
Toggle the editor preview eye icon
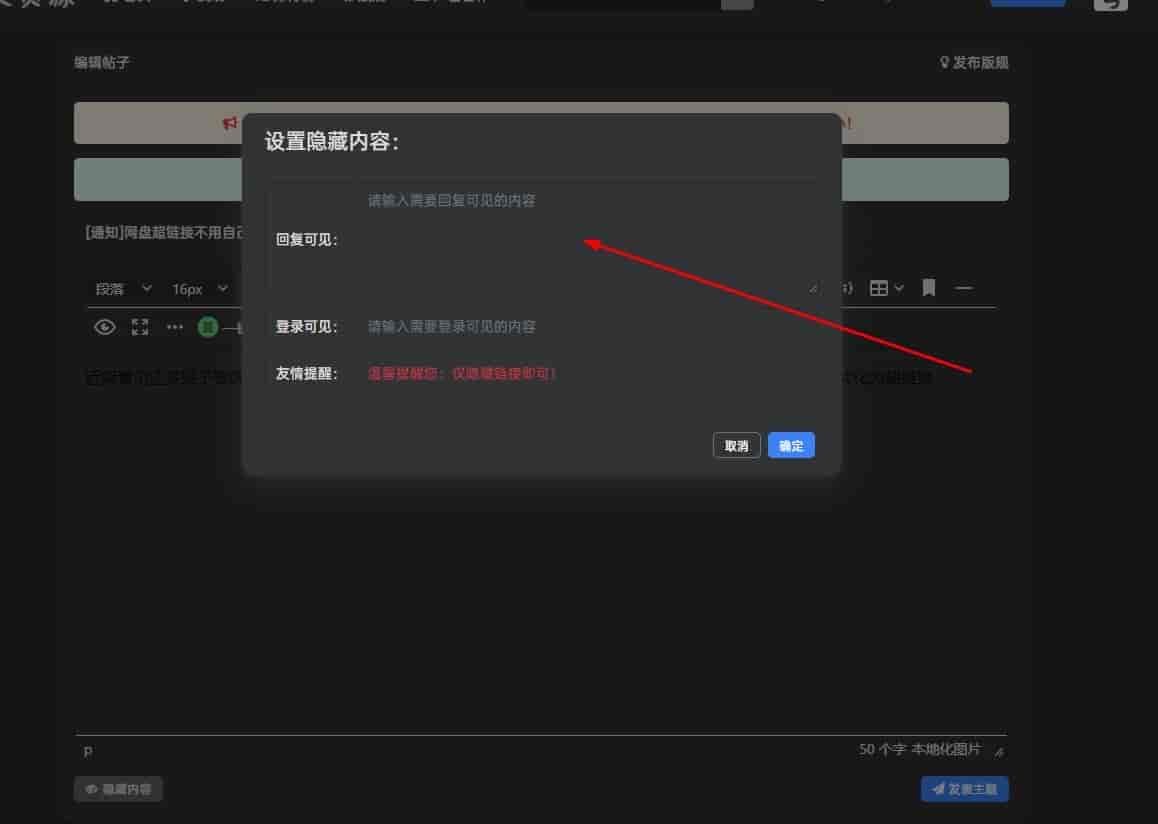pos(104,327)
